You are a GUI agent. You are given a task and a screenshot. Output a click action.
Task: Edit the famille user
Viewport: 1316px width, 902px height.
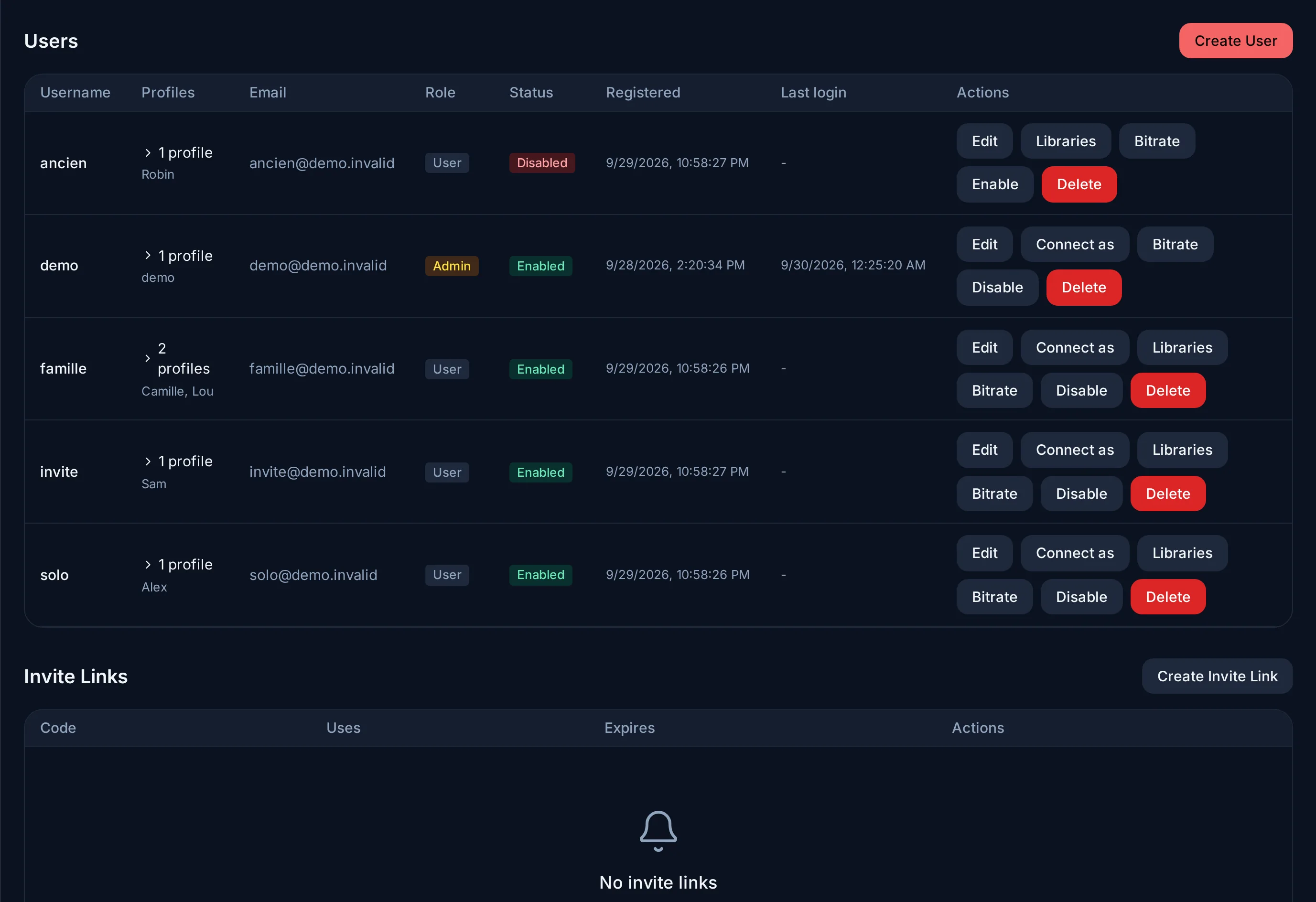point(984,348)
